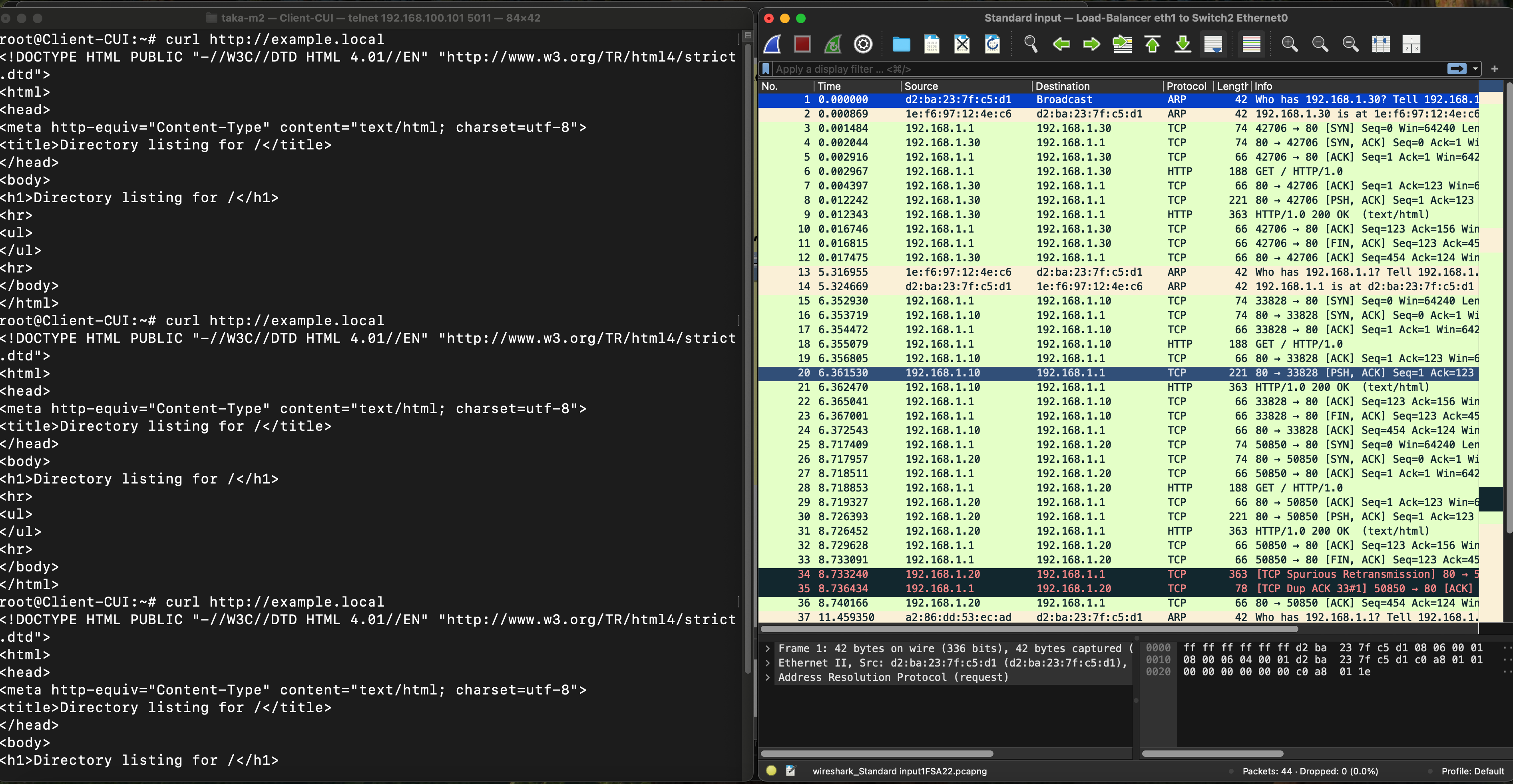This screenshot has width=1513, height=784.
Task: Click the Reload capture file icon
Action: (x=993, y=44)
